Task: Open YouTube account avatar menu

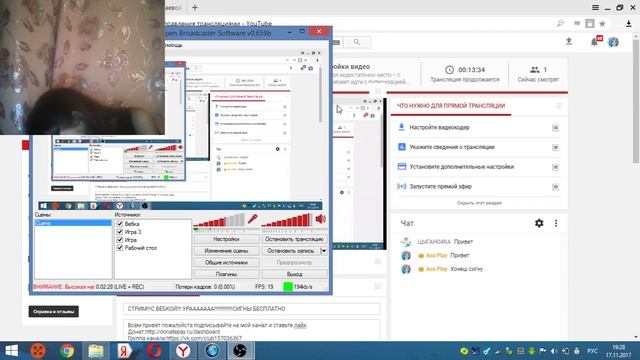Action: click(613, 42)
